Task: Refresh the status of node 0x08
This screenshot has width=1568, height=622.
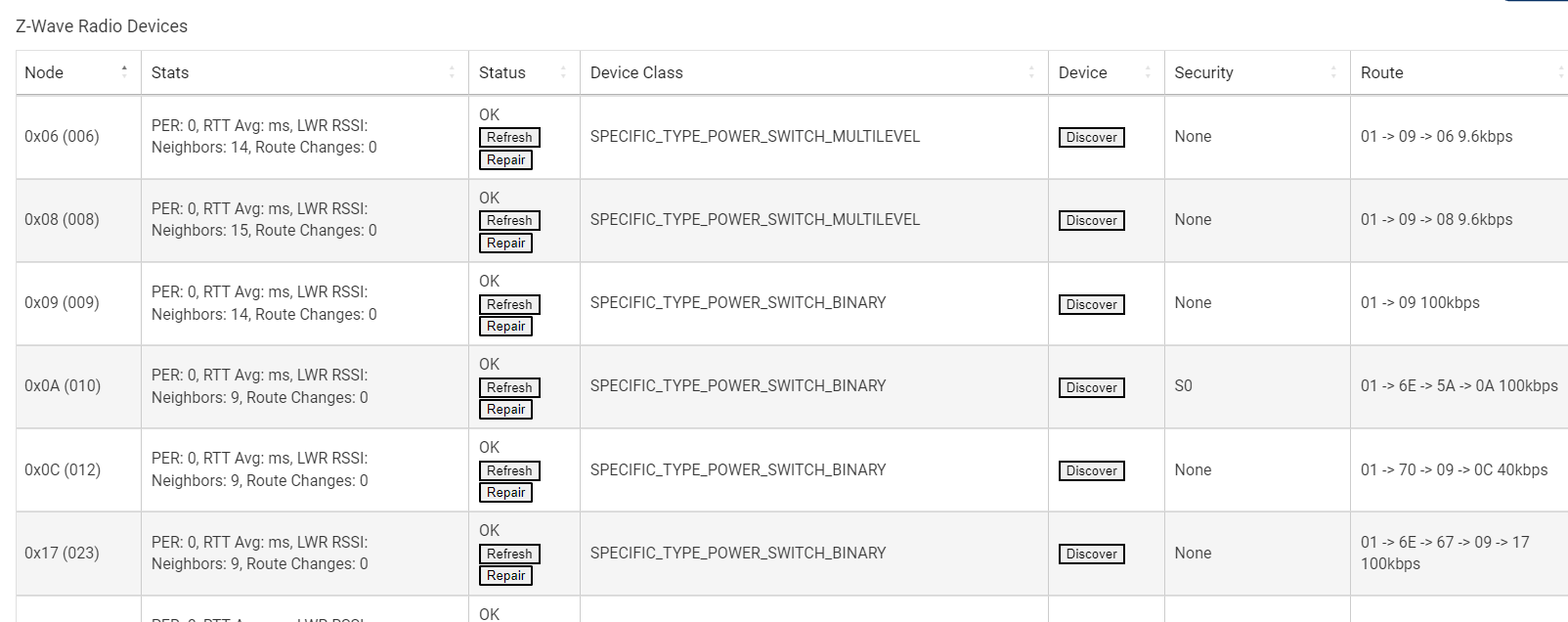Action: point(508,220)
